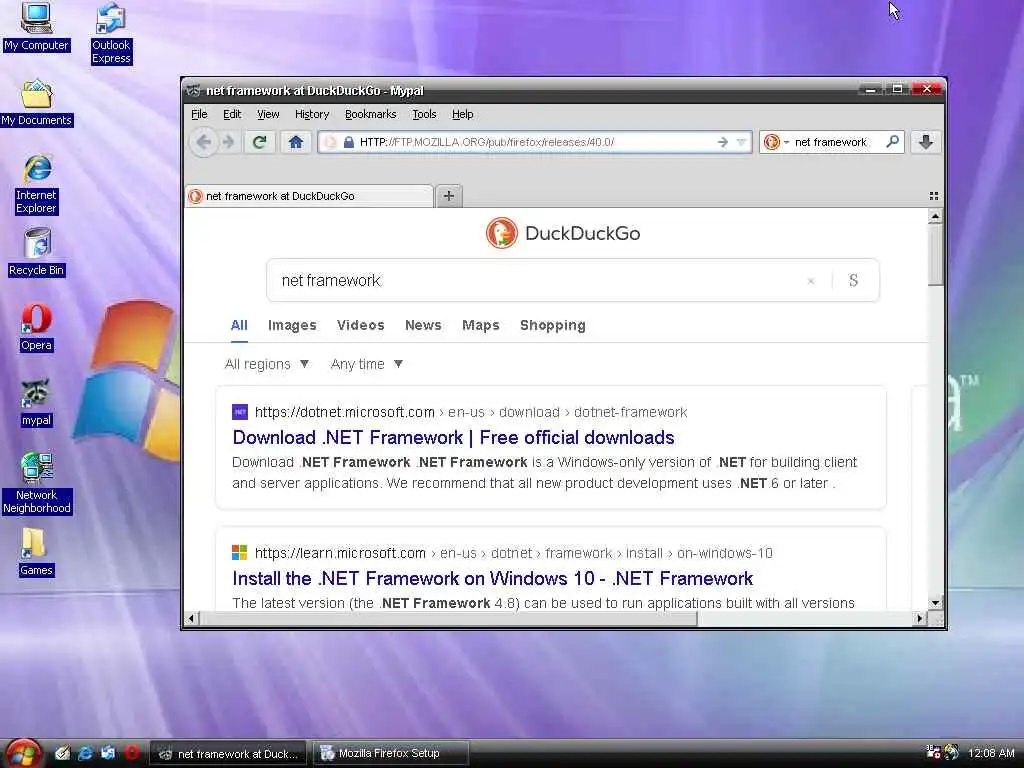Clear the DuckDuckGo search field with X
This screenshot has height=768, width=1024.
pos(810,281)
